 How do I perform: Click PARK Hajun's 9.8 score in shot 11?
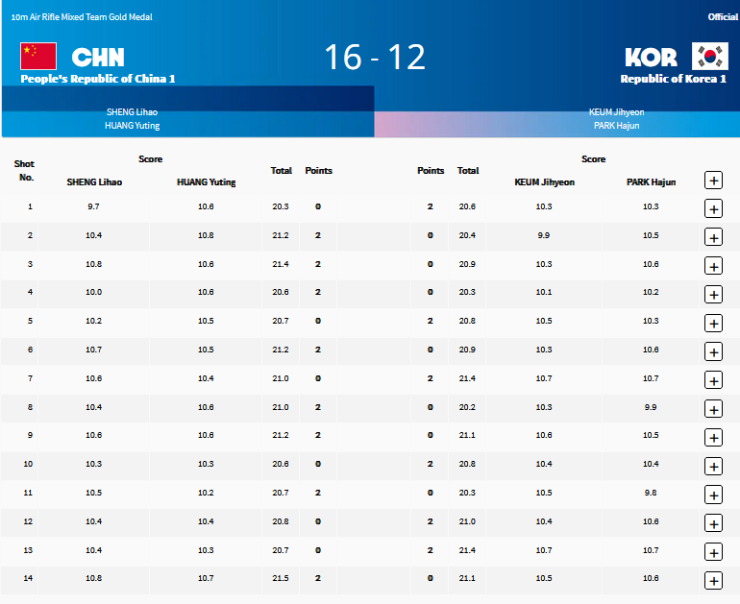tap(650, 493)
